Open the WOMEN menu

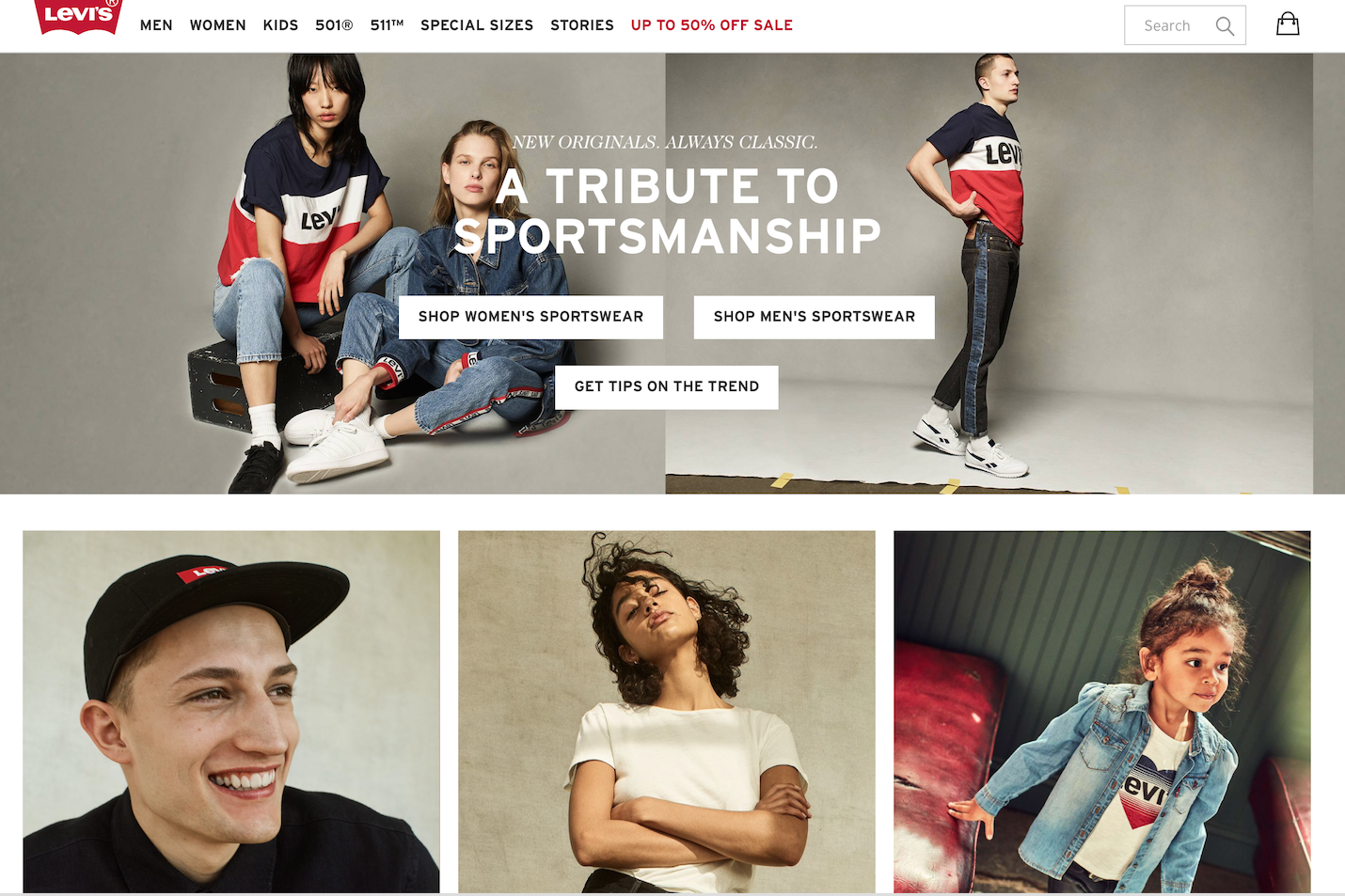point(217,25)
